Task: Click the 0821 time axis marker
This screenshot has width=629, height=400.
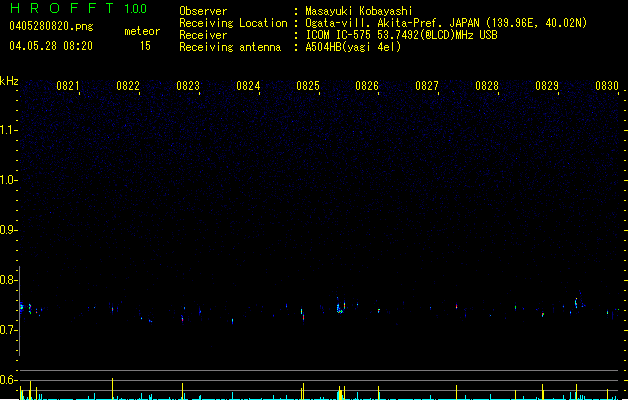Action: click(67, 85)
